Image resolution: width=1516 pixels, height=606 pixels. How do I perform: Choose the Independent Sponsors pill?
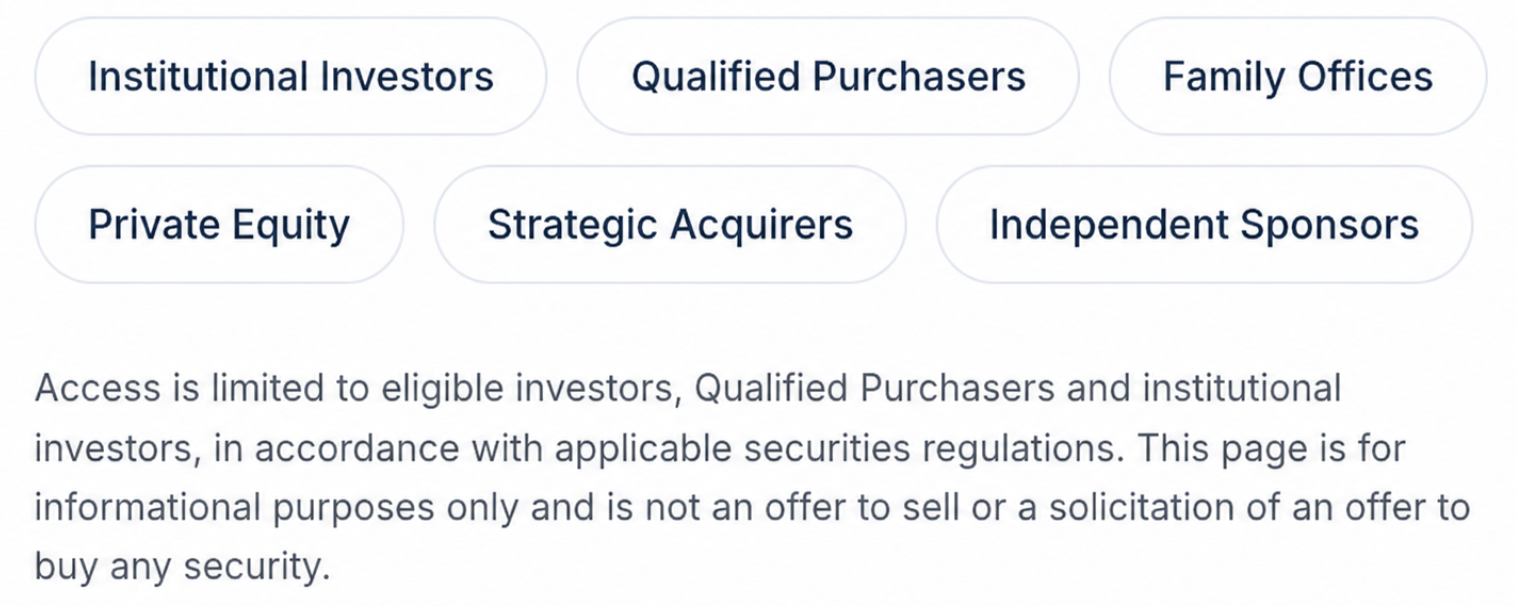point(1204,225)
